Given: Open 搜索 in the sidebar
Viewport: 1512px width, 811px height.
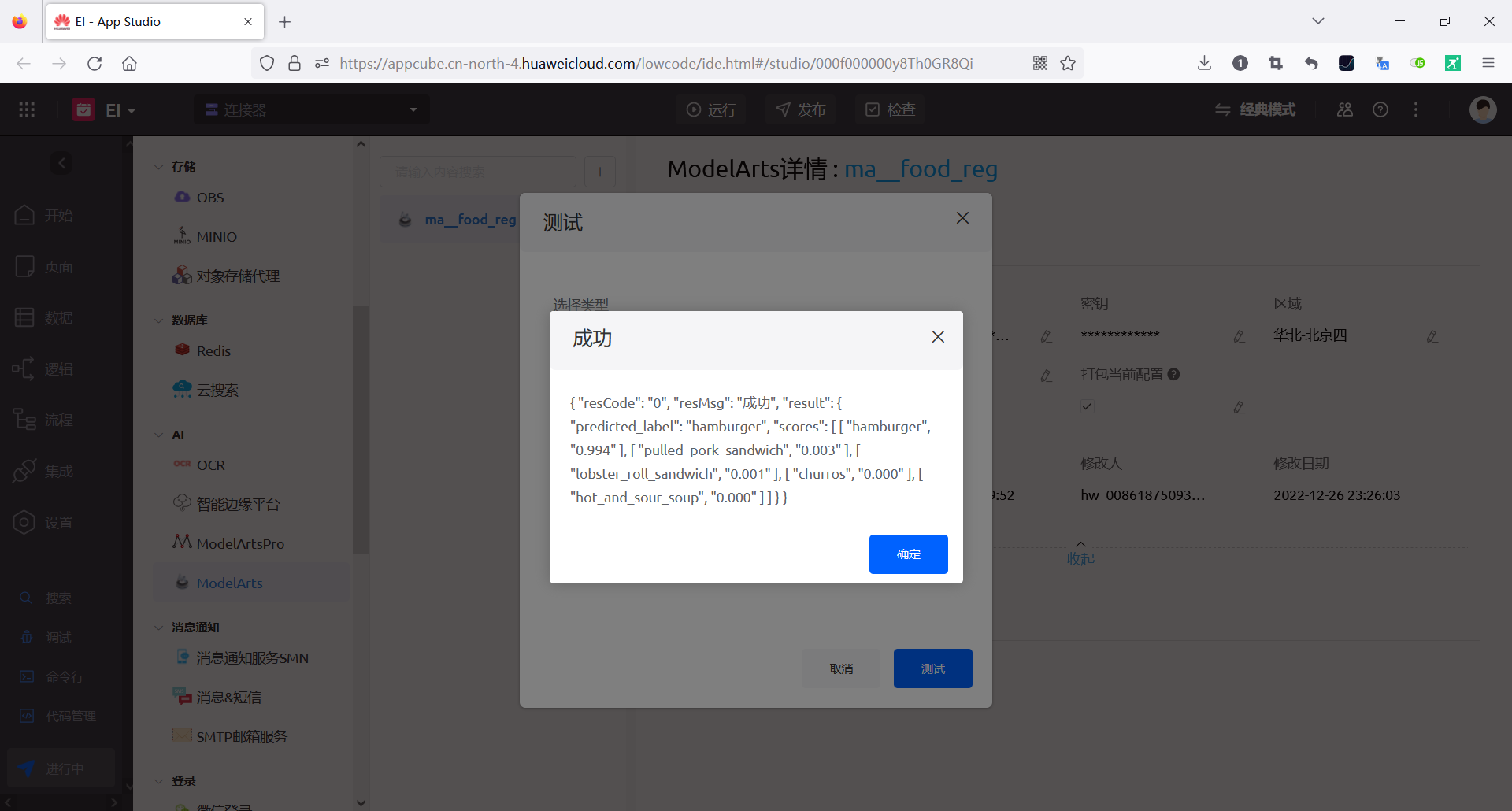Looking at the screenshot, I should (x=46, y=598).
